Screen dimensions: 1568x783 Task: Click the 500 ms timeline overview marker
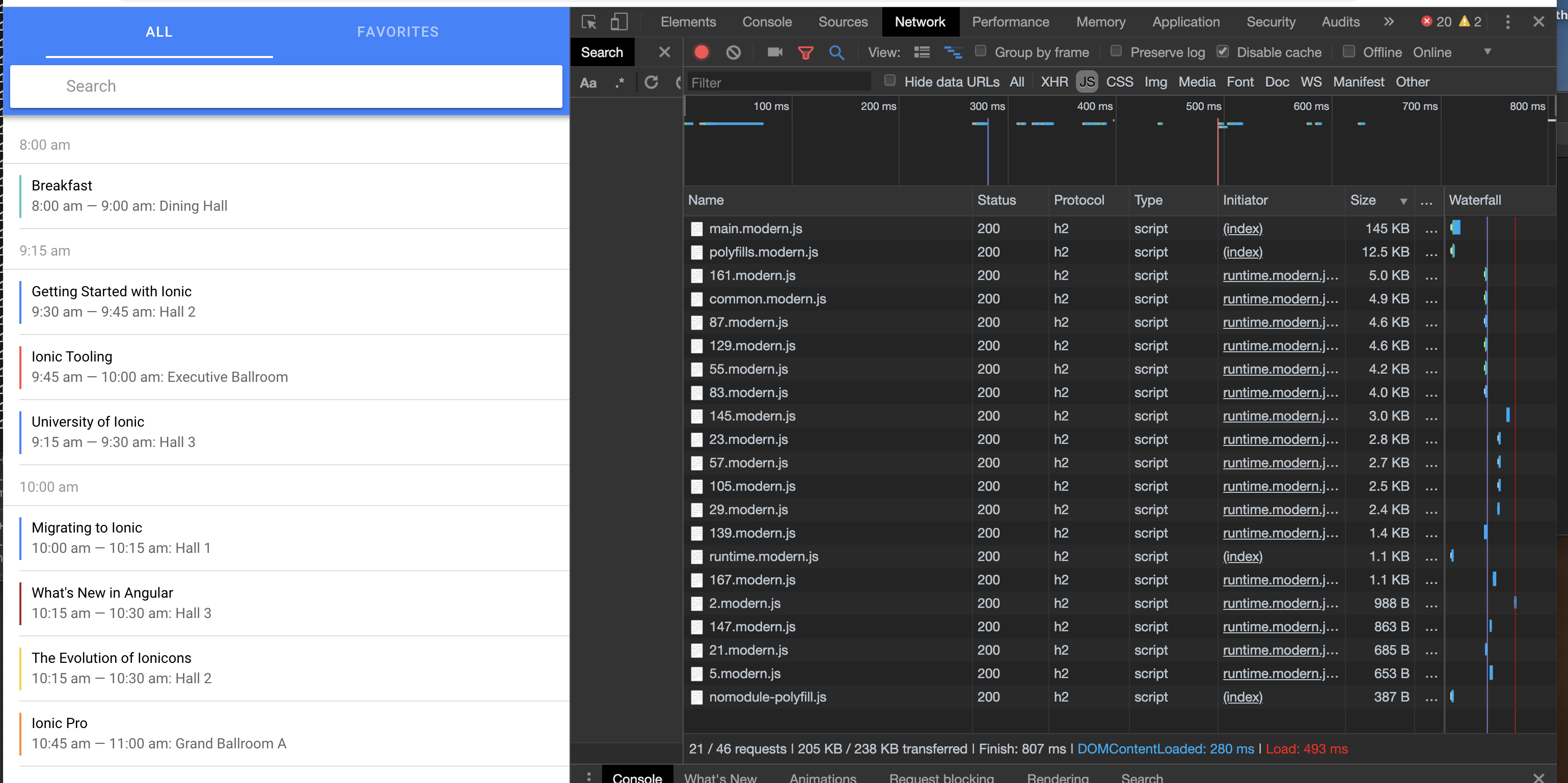(x=1203, y=106)
